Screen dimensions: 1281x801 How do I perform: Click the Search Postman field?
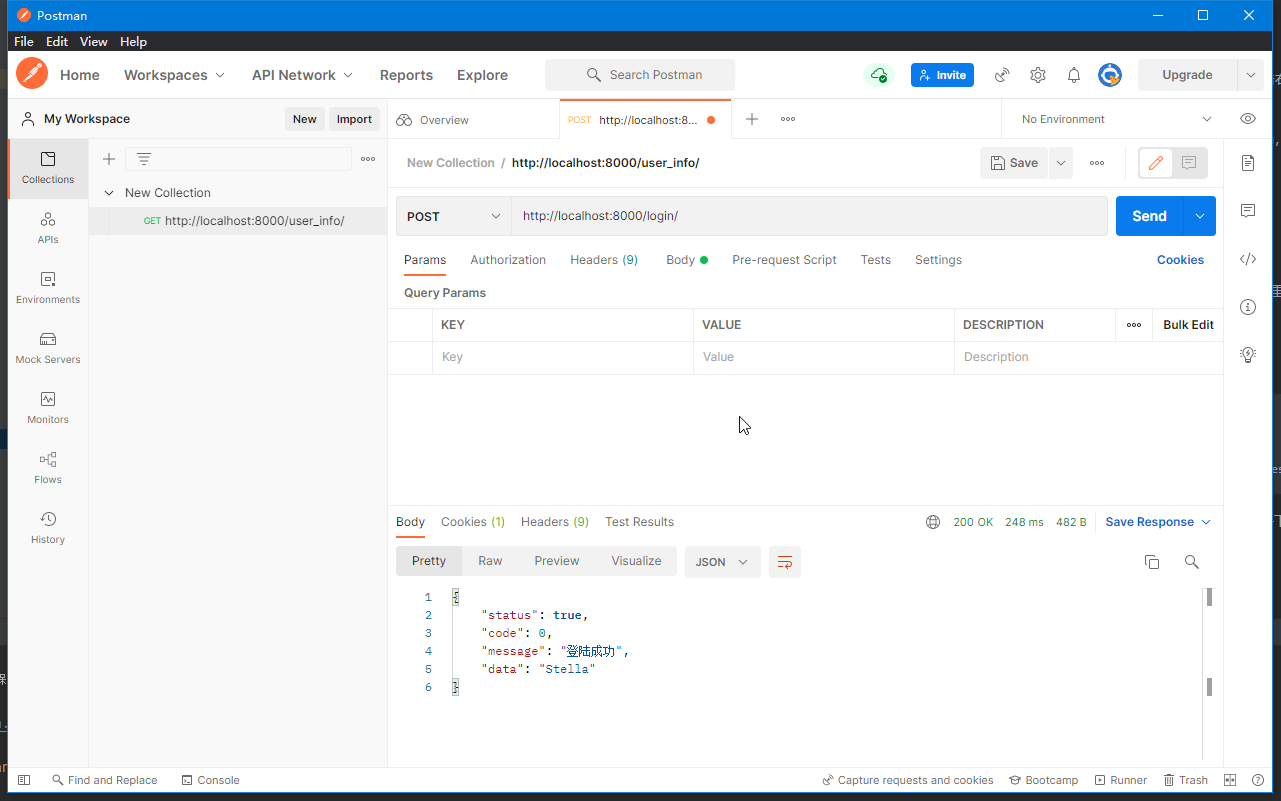point(640,75)
